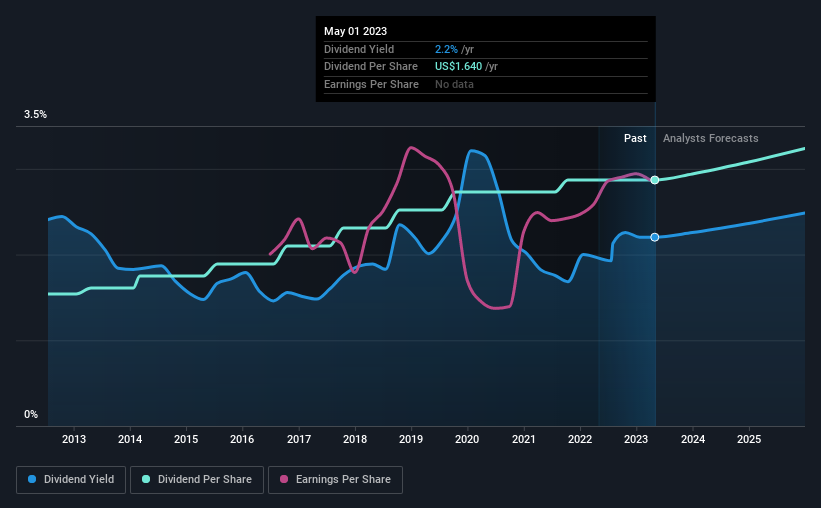Image resolution: width=821 pixels, height=508 pixels.
Task: Click the tooltip Dividend Yield row label
Action: point(359,49)
